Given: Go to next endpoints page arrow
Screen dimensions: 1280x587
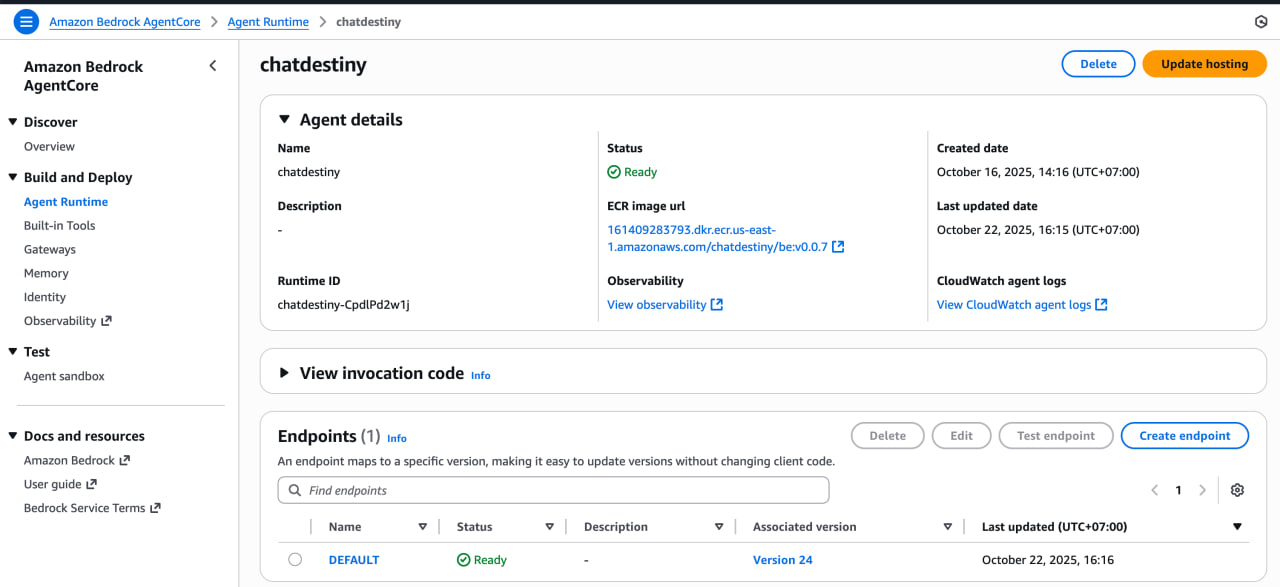Looking at the screenshot, I should (x=1202, y=490).
